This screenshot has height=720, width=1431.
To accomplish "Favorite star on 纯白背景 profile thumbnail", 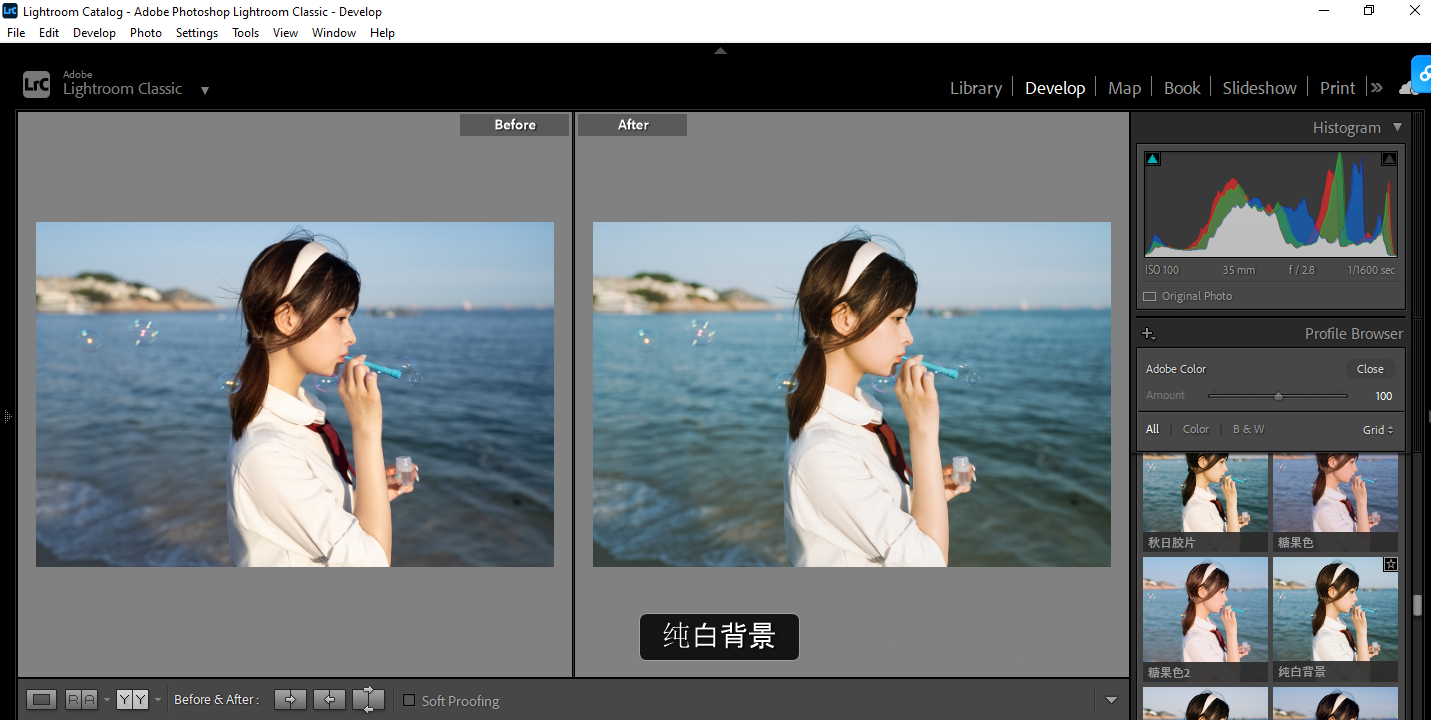I will click(1390, 565).
